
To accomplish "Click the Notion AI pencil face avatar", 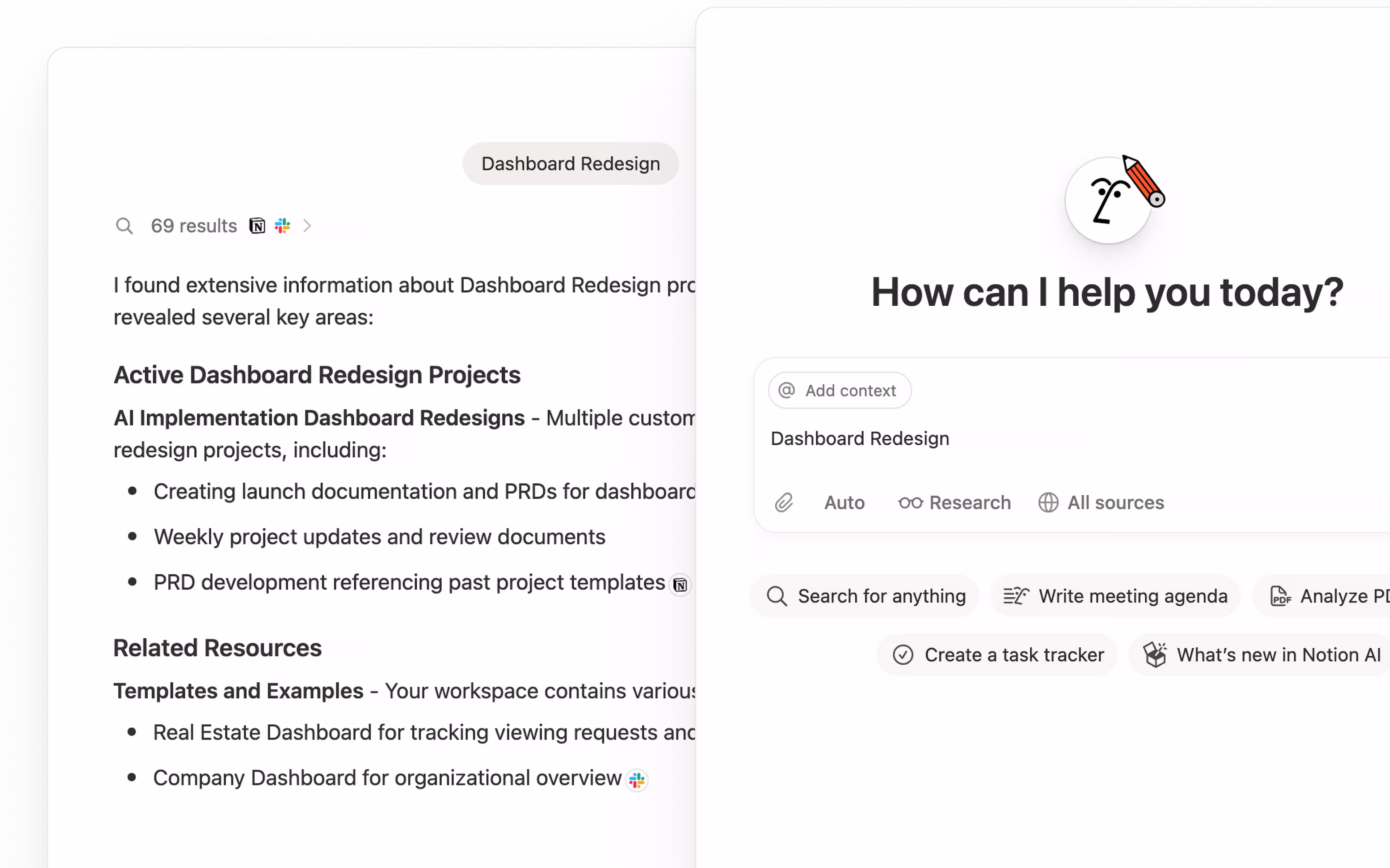I will click(x=1109, y=200).
